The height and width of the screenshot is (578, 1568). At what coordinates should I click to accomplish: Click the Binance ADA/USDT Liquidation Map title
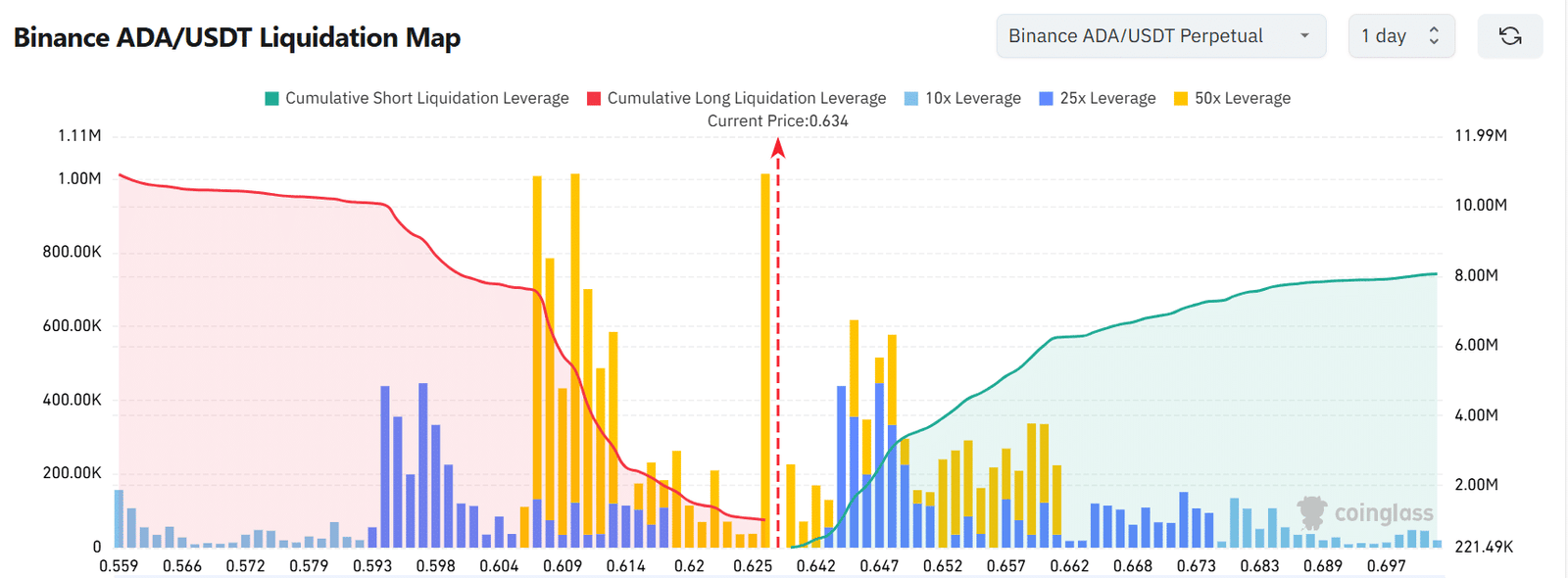click(237, 37)
